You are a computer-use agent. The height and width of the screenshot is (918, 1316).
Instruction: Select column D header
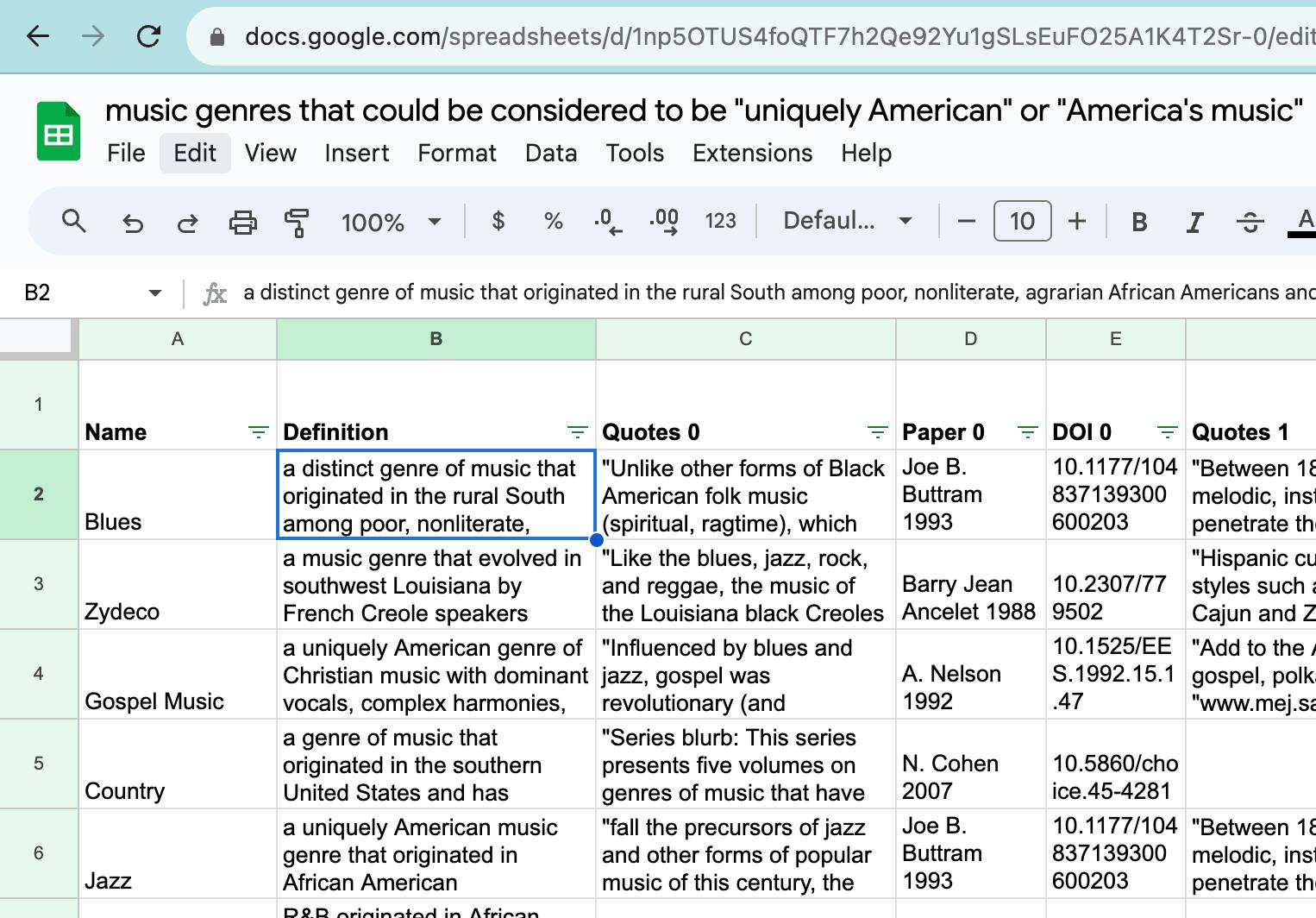tap(971, 339)
